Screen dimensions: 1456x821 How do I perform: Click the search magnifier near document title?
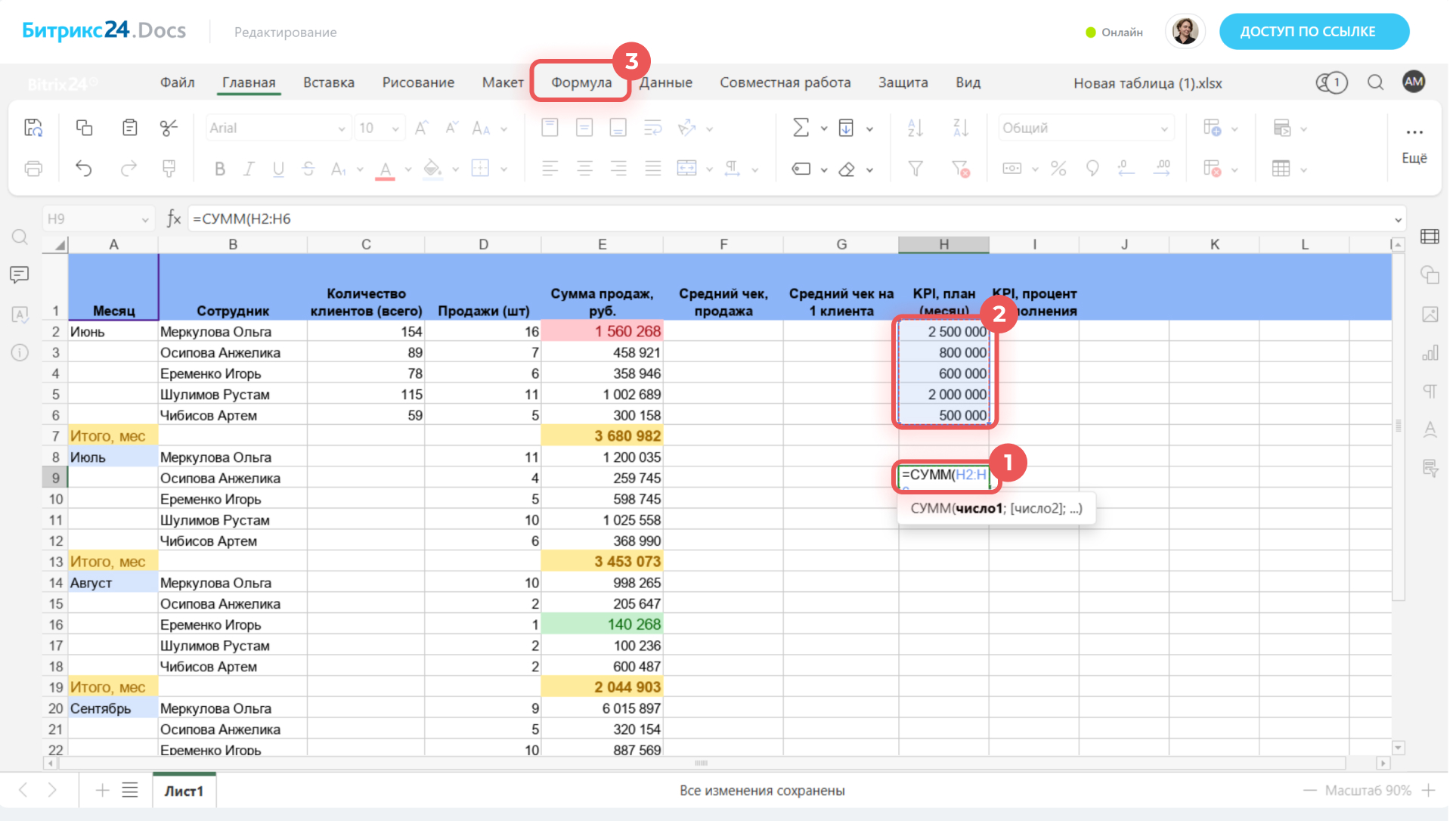[x=1375, y=82]
